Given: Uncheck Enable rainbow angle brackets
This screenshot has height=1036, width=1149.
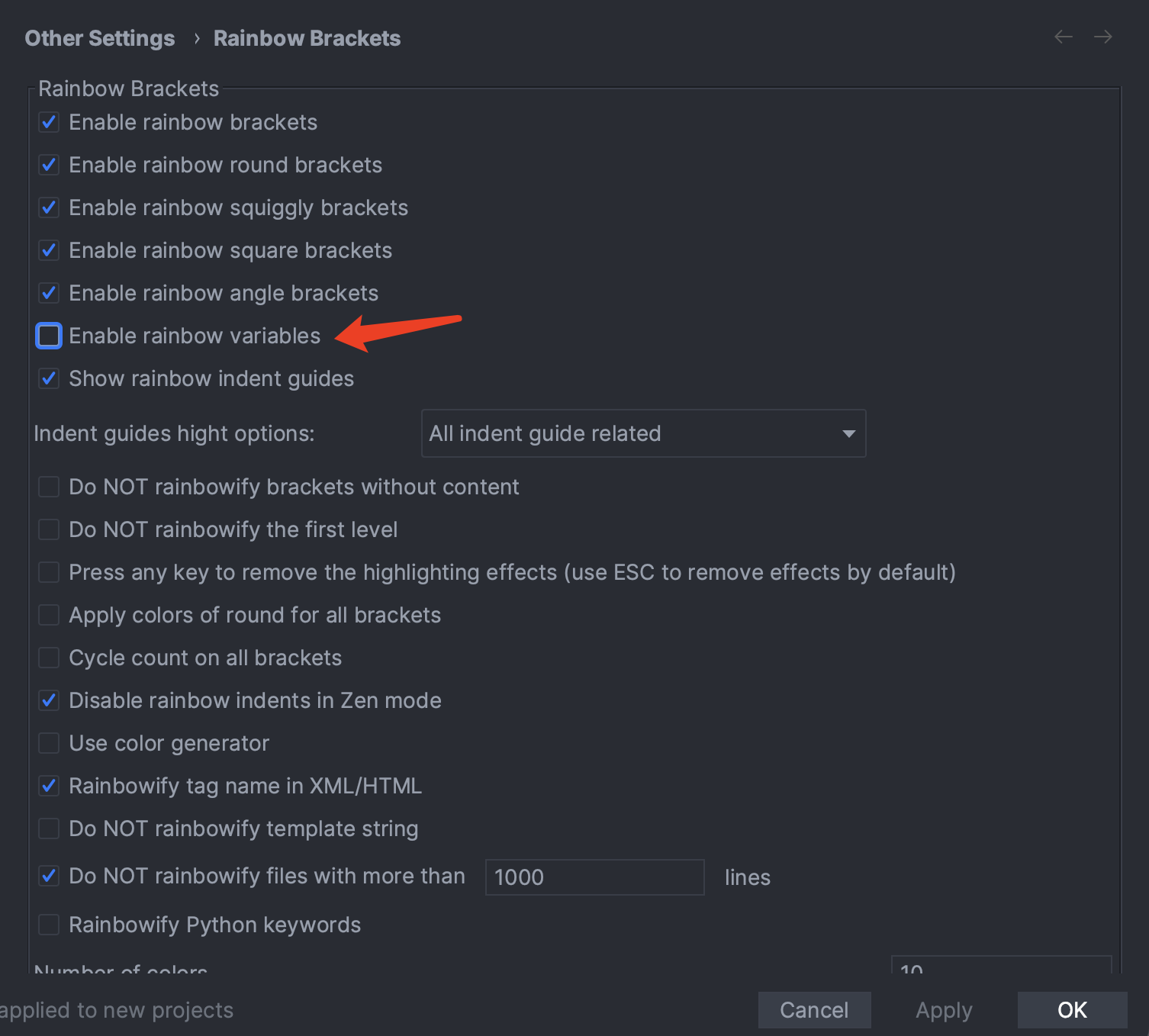Looking at the screenshot, I should click(48, 293).
